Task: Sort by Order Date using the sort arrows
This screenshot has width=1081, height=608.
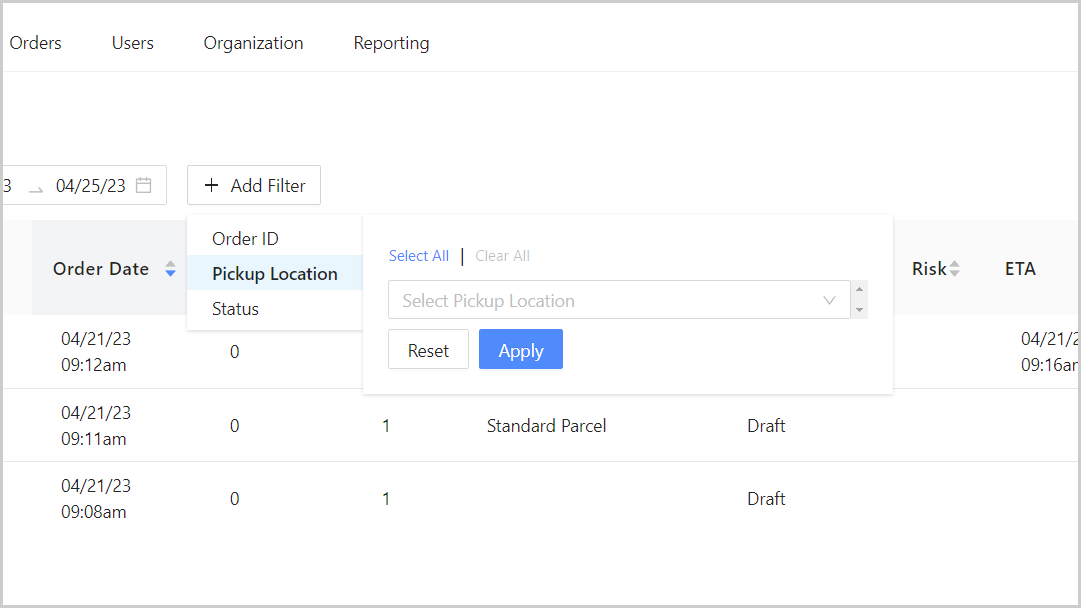Action: (x=170, y=269)
